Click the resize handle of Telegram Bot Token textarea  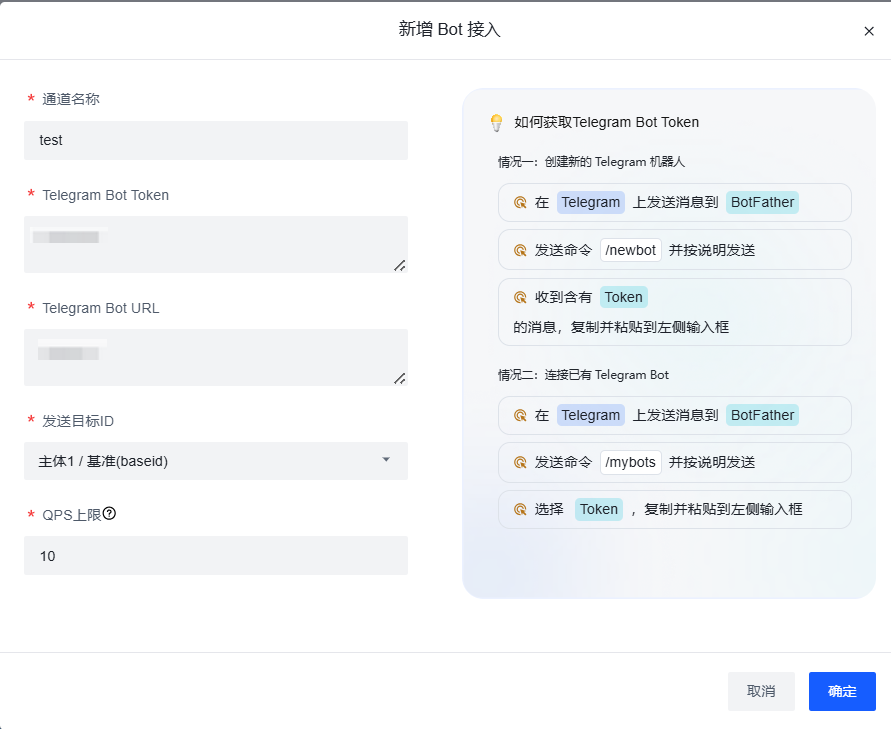click(400, 265)
